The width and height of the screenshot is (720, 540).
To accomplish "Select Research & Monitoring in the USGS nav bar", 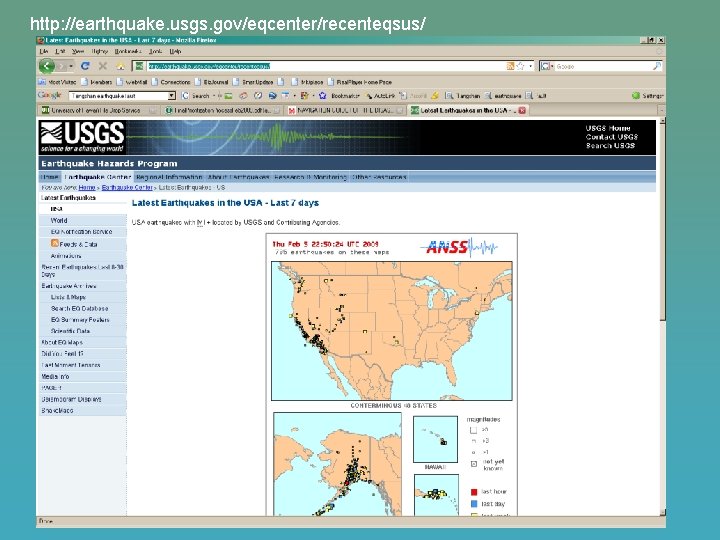I will click(x=310, y=177).
